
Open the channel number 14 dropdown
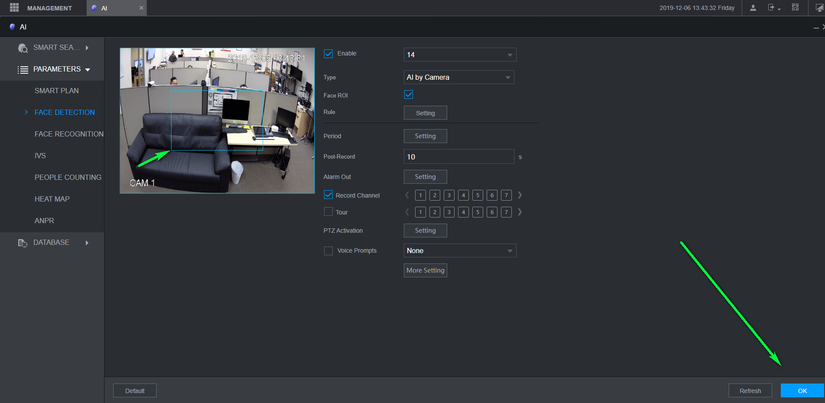[x=459, y=54]
